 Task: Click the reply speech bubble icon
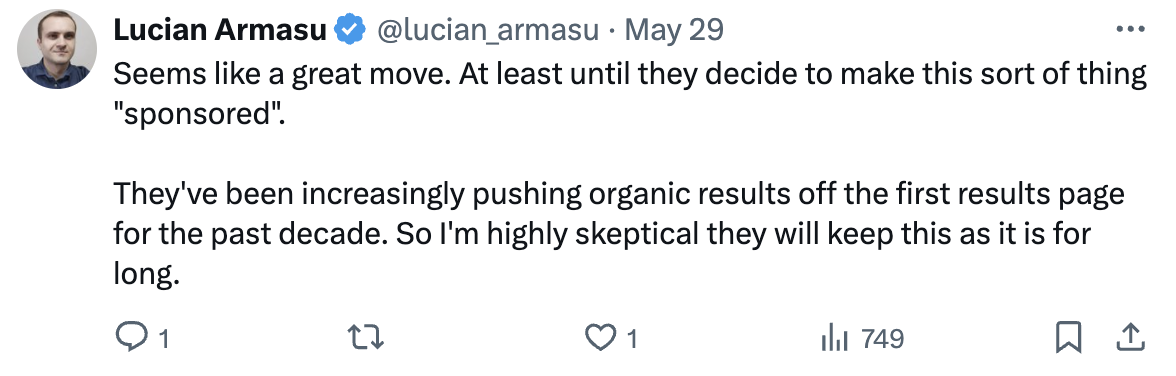coord(131,338)
